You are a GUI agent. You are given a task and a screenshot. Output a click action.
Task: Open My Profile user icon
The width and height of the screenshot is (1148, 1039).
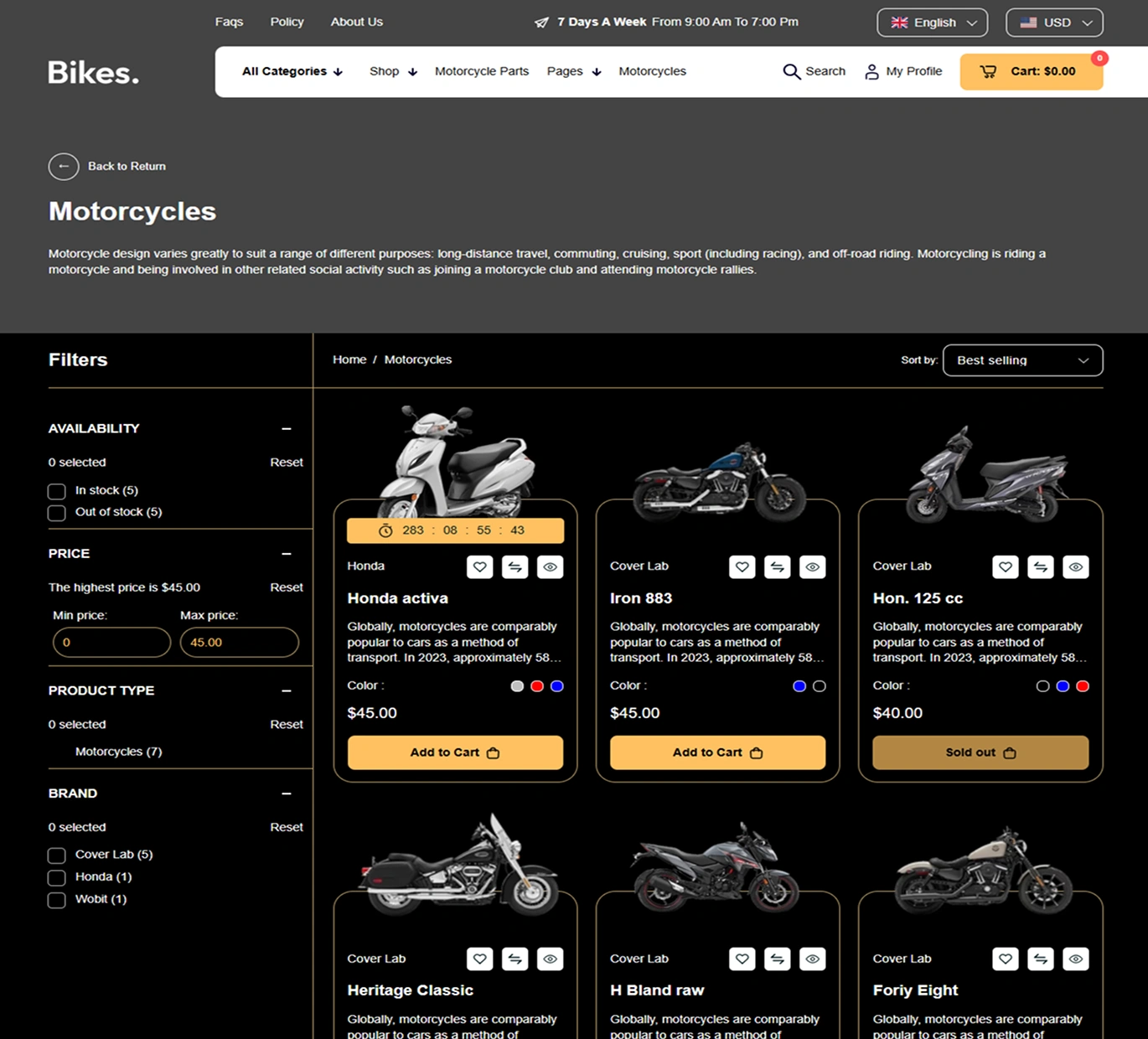[871, 72]
